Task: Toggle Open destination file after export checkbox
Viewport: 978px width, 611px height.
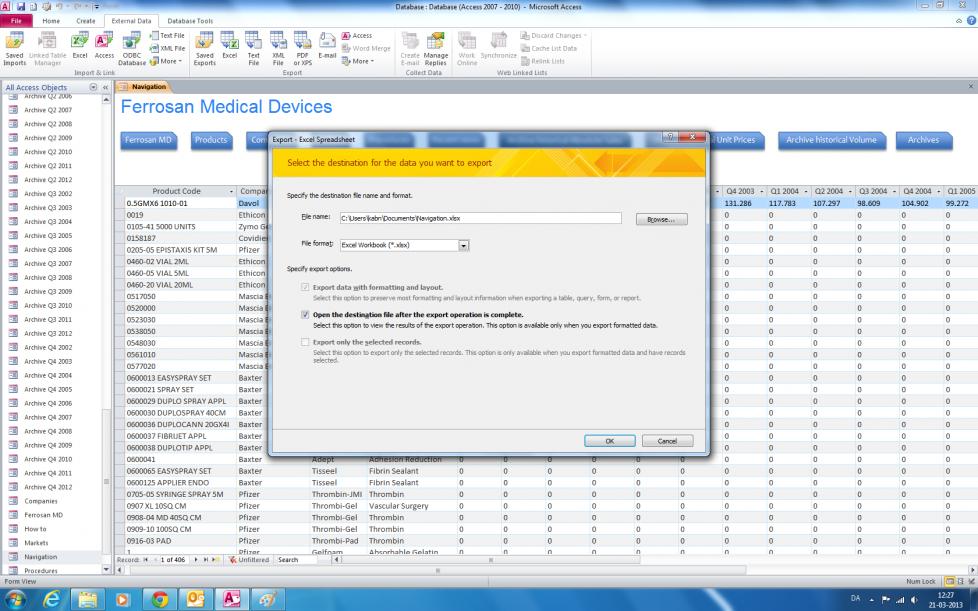Action: (305, 315)
